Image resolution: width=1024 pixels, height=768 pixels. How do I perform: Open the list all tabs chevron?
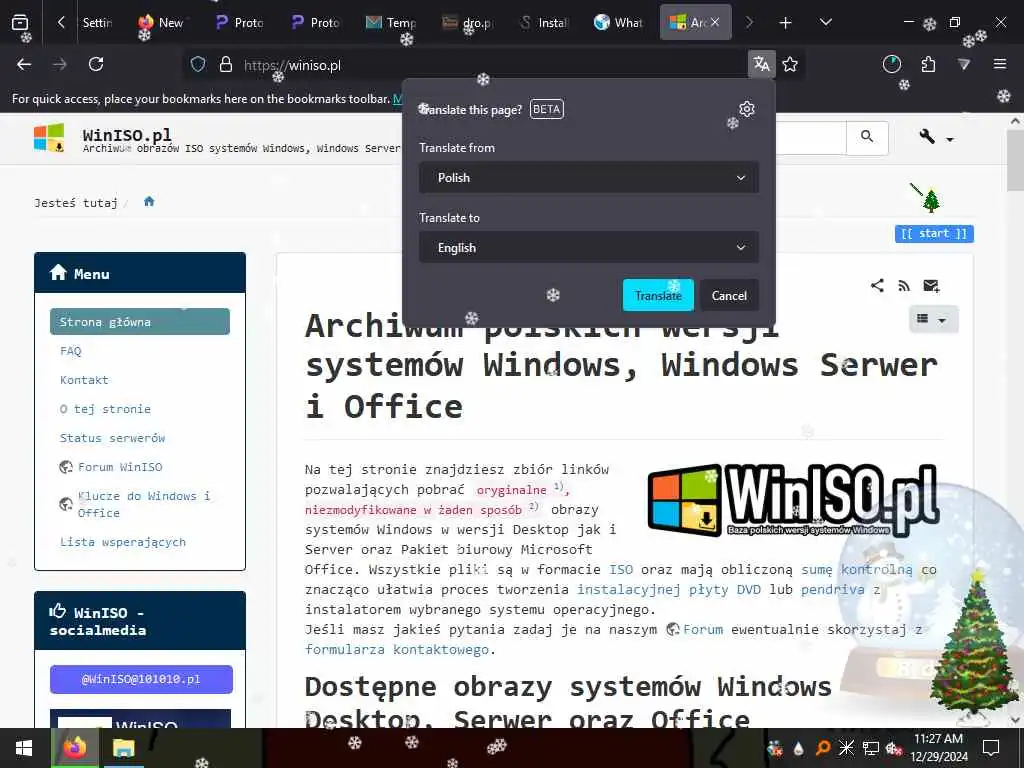825,22
